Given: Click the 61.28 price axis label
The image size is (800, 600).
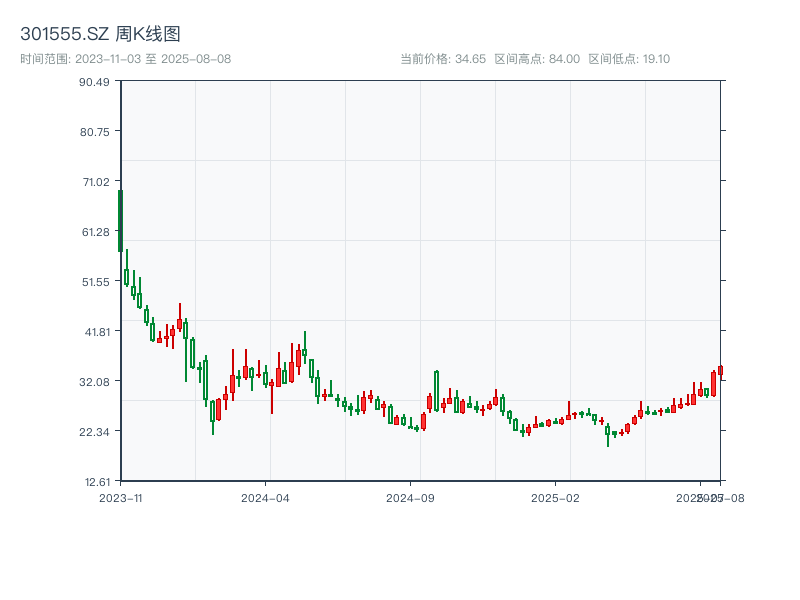Looking at the screenshot, I should [x=94, y=231].
